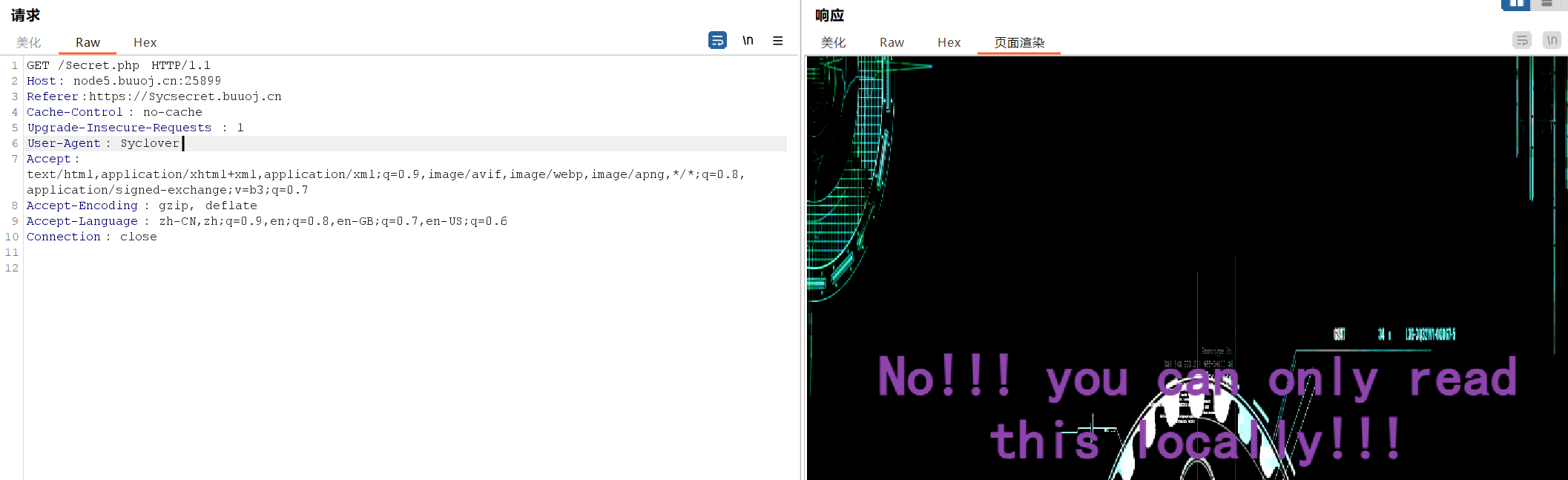Click the 请求 panel title

[26, 15]
